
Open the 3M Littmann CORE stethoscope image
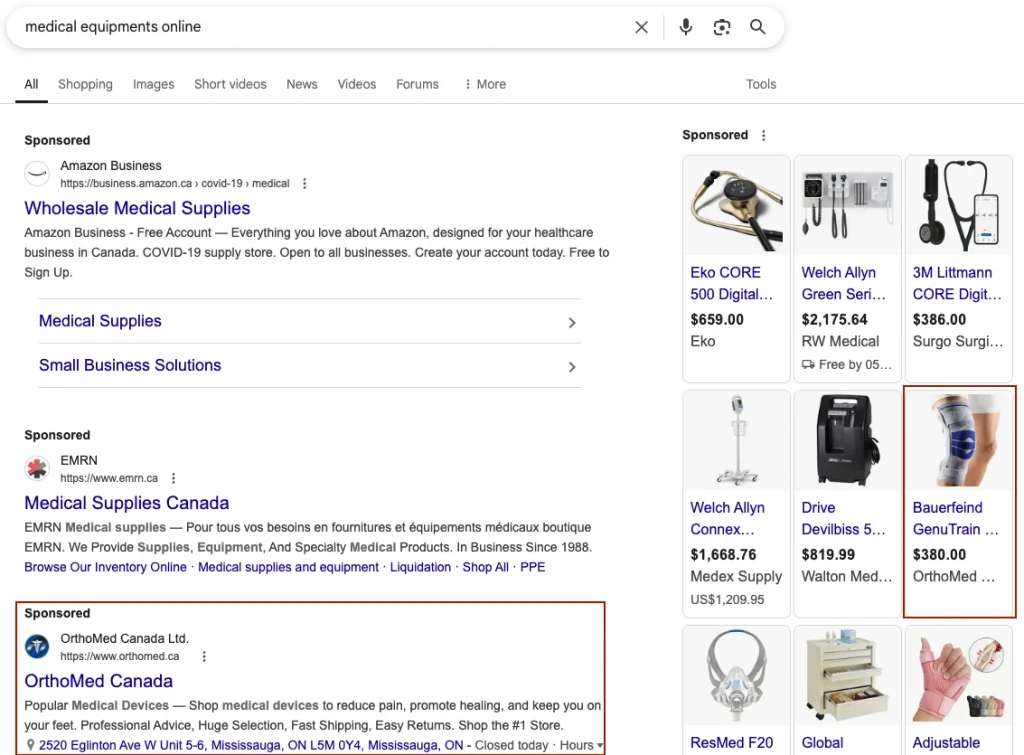[959, 206]
